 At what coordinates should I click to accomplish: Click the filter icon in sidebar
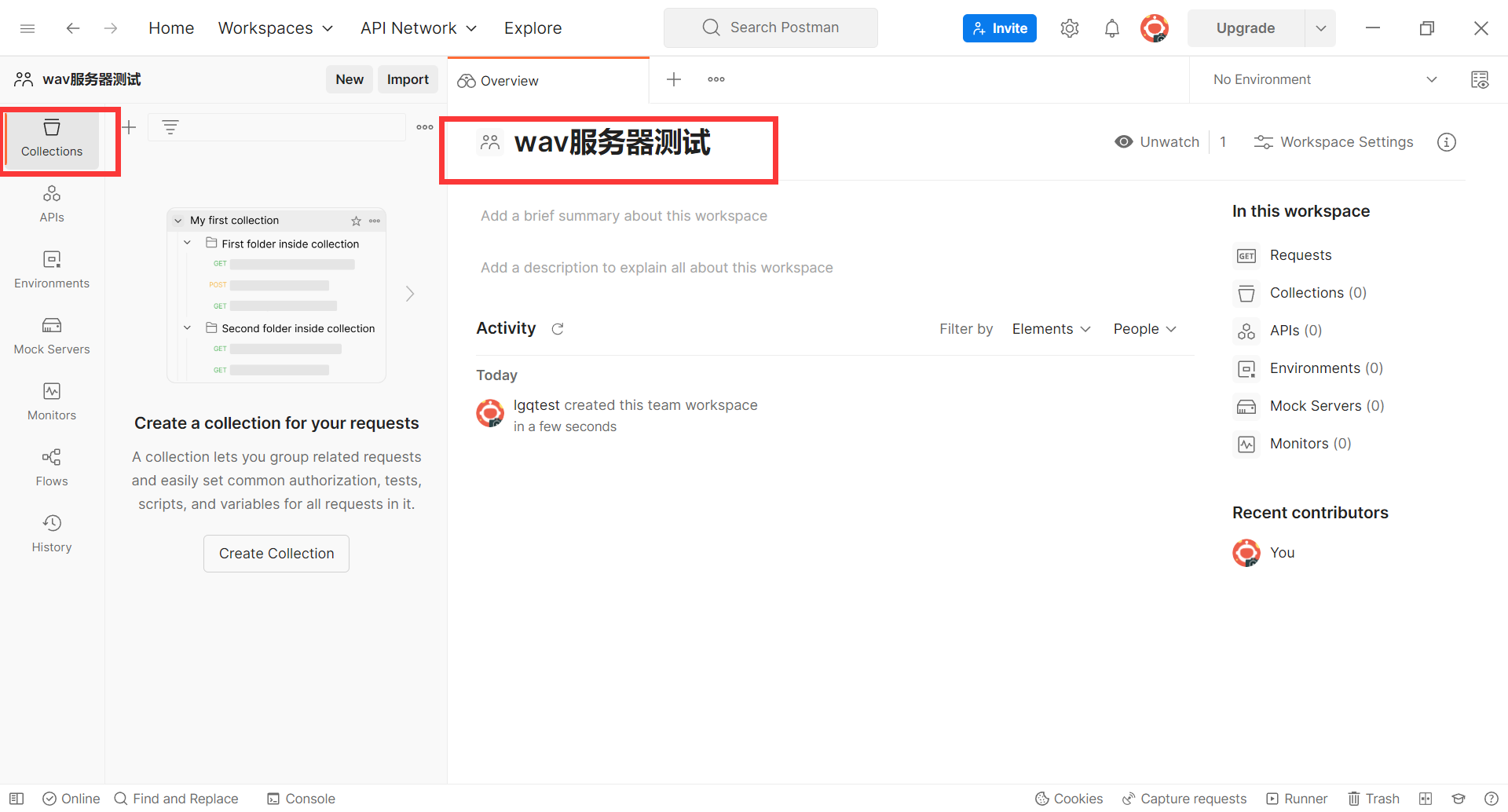tap(170, 126)
